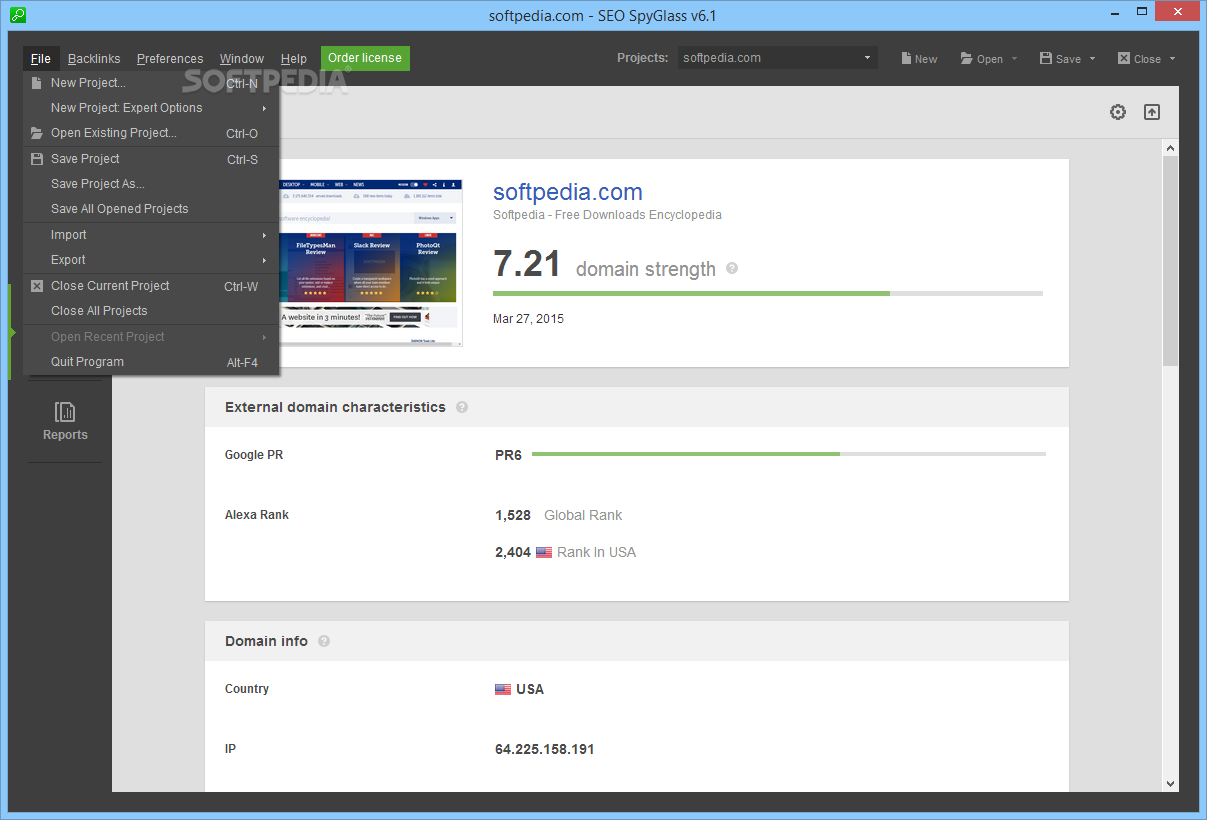
Task: Click the Mar 27, 2015 date
Action: (x=528, y=319)
